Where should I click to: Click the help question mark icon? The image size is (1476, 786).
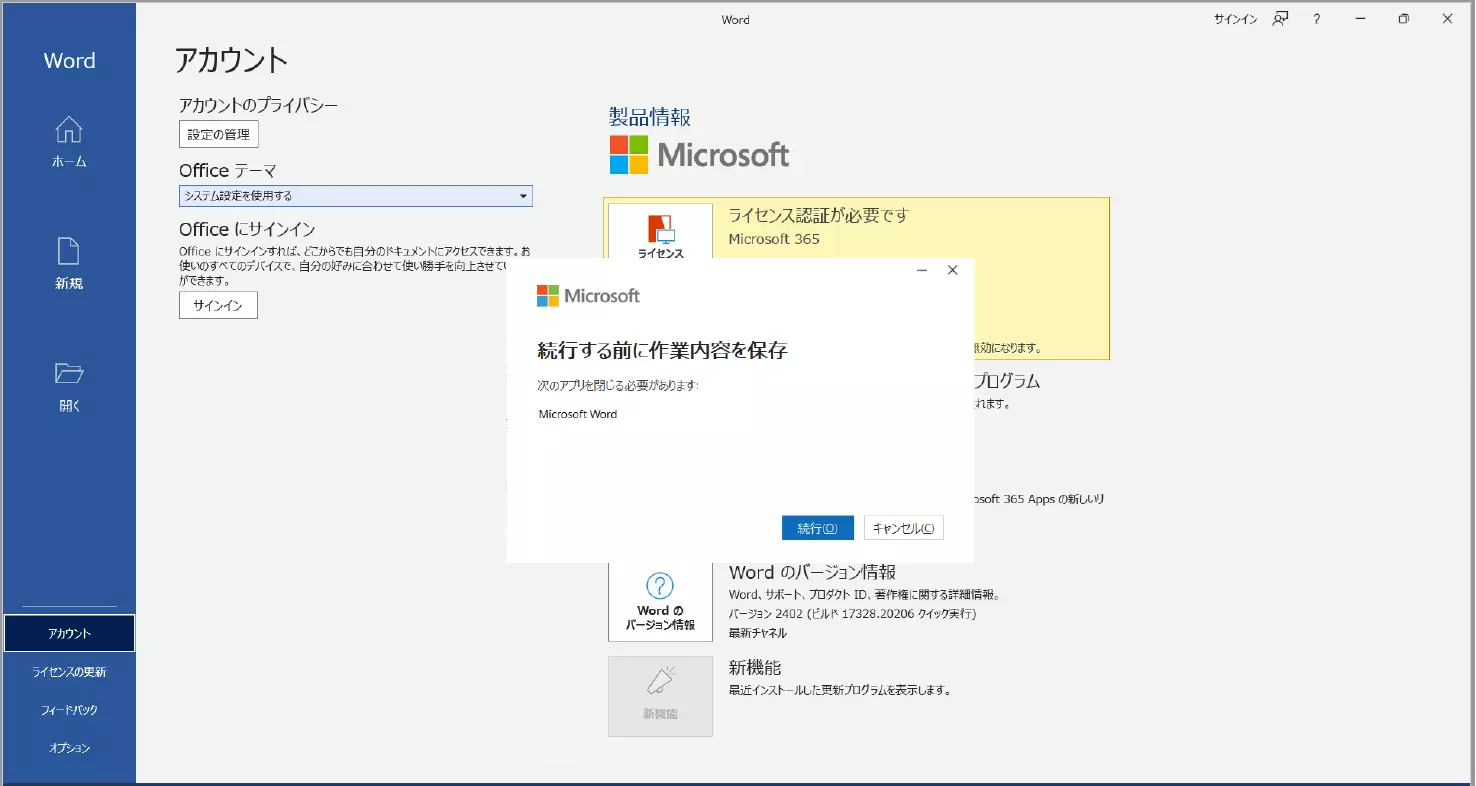[x=1317, y=19]
